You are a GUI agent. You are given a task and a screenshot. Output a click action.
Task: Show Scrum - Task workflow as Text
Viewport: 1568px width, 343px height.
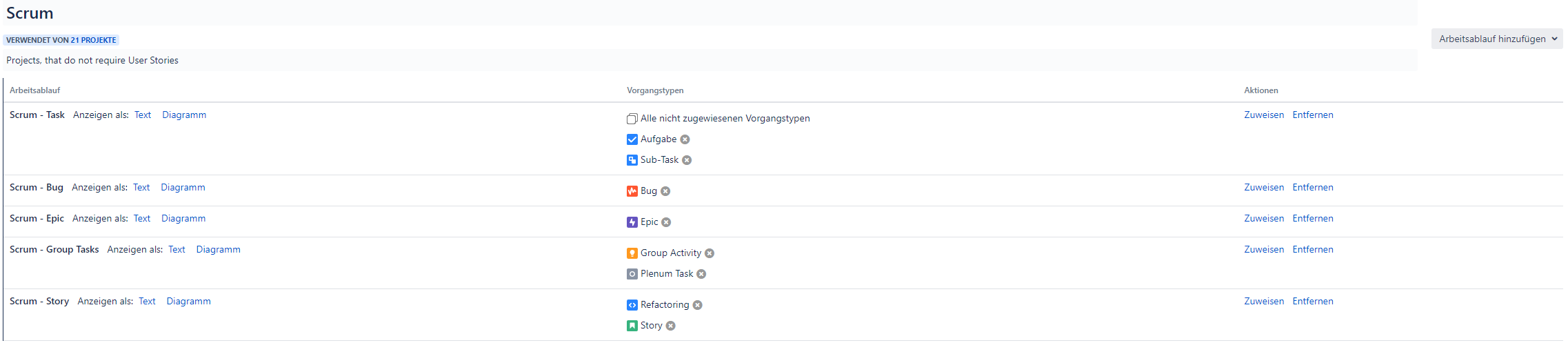(143, 115)
